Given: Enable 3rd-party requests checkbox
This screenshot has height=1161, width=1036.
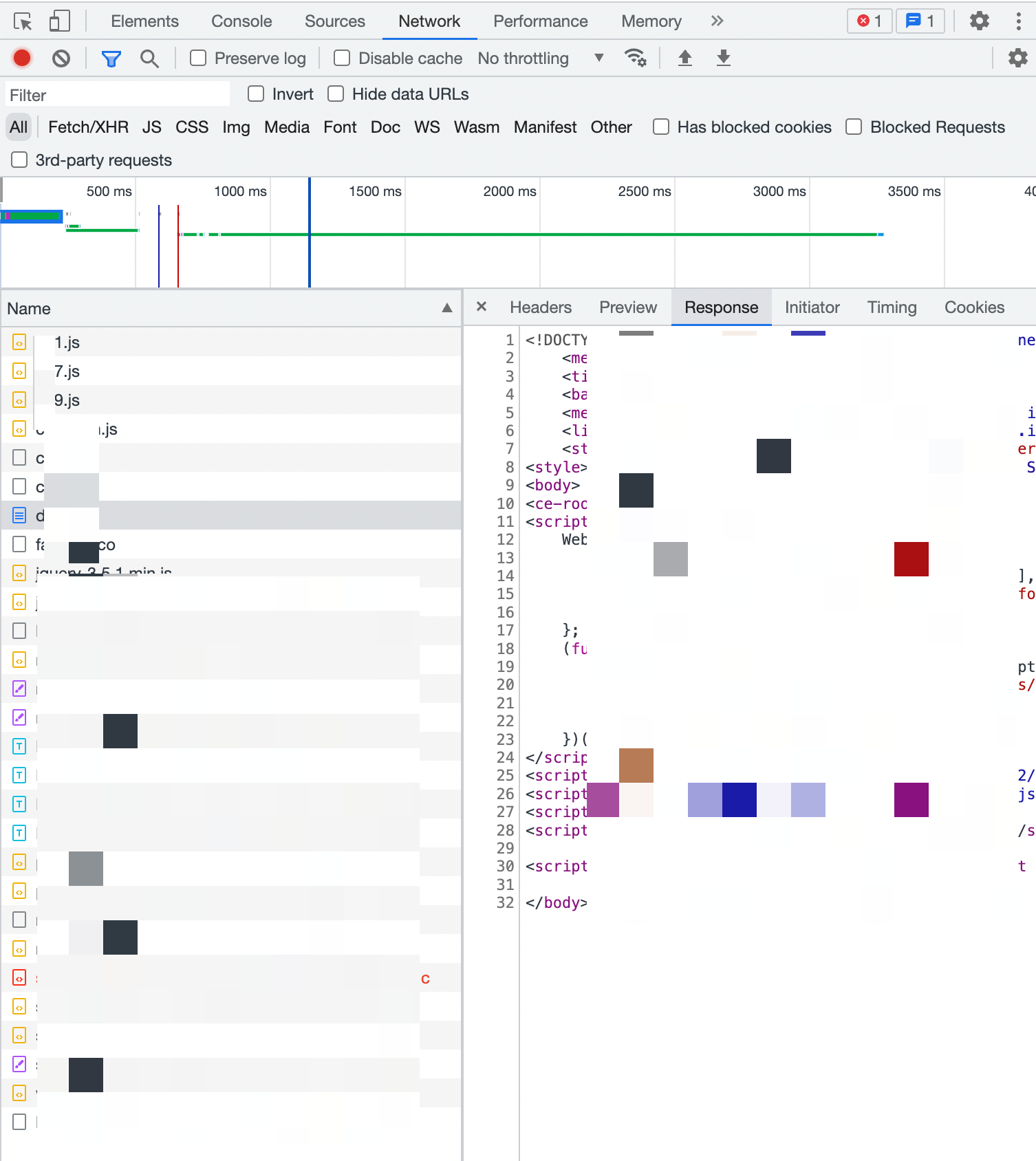Looking at the screenshot, I should (19, 160).
